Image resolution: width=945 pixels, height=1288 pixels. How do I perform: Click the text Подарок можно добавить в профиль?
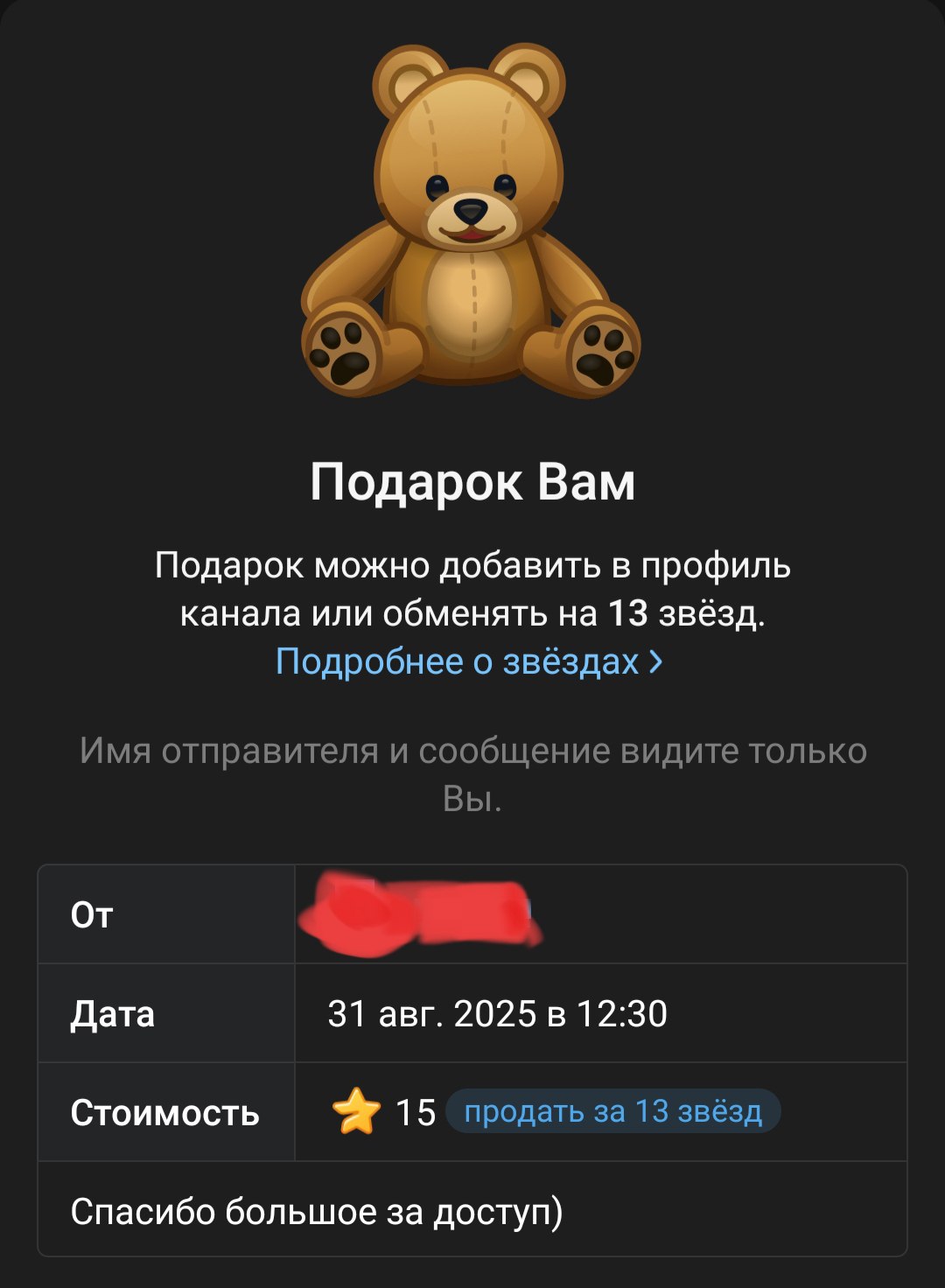[472, 566]
